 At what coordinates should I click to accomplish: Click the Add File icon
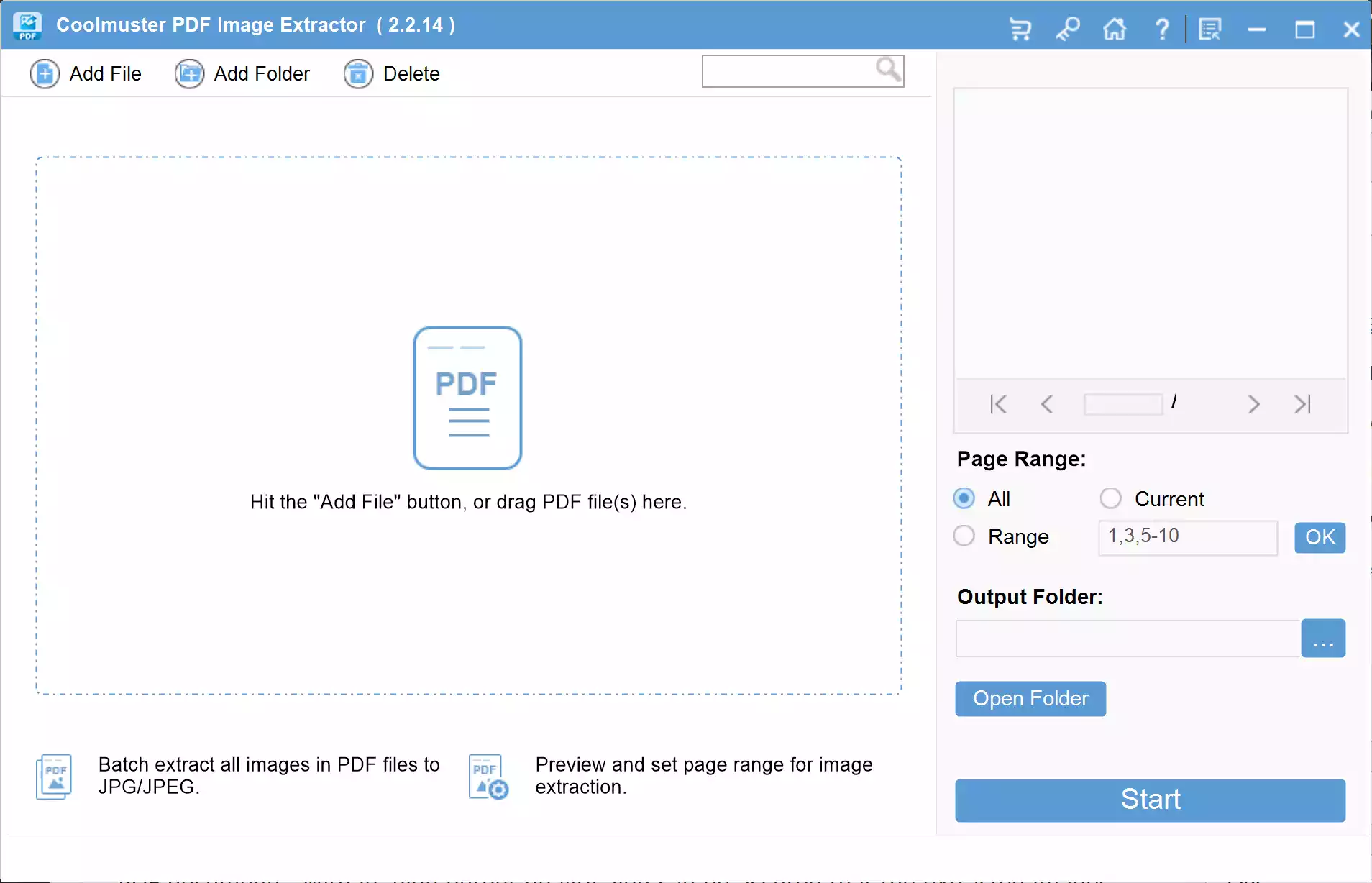tap(45, 73)
